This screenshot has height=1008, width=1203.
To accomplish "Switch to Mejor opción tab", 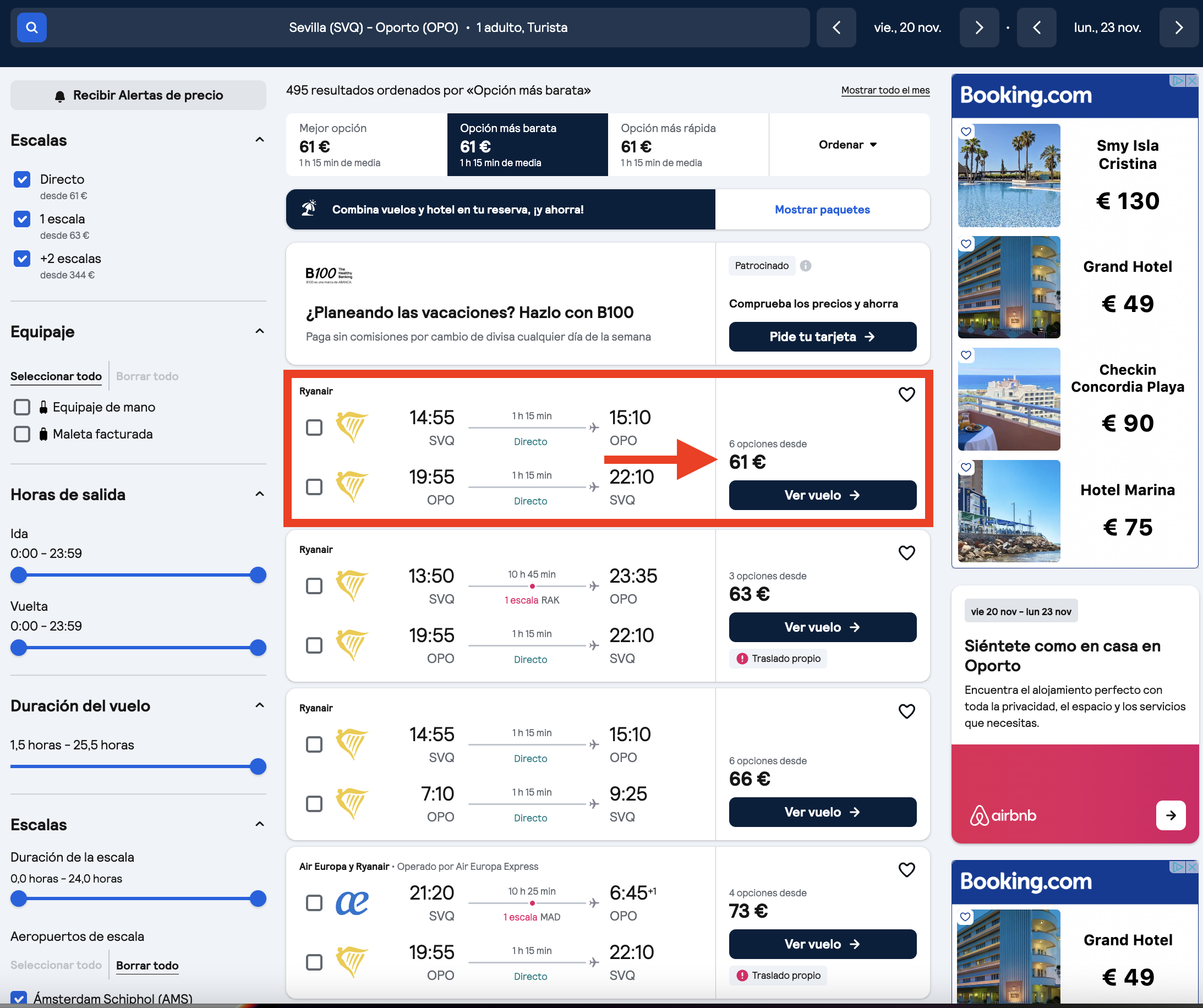I will coord(367,145).
